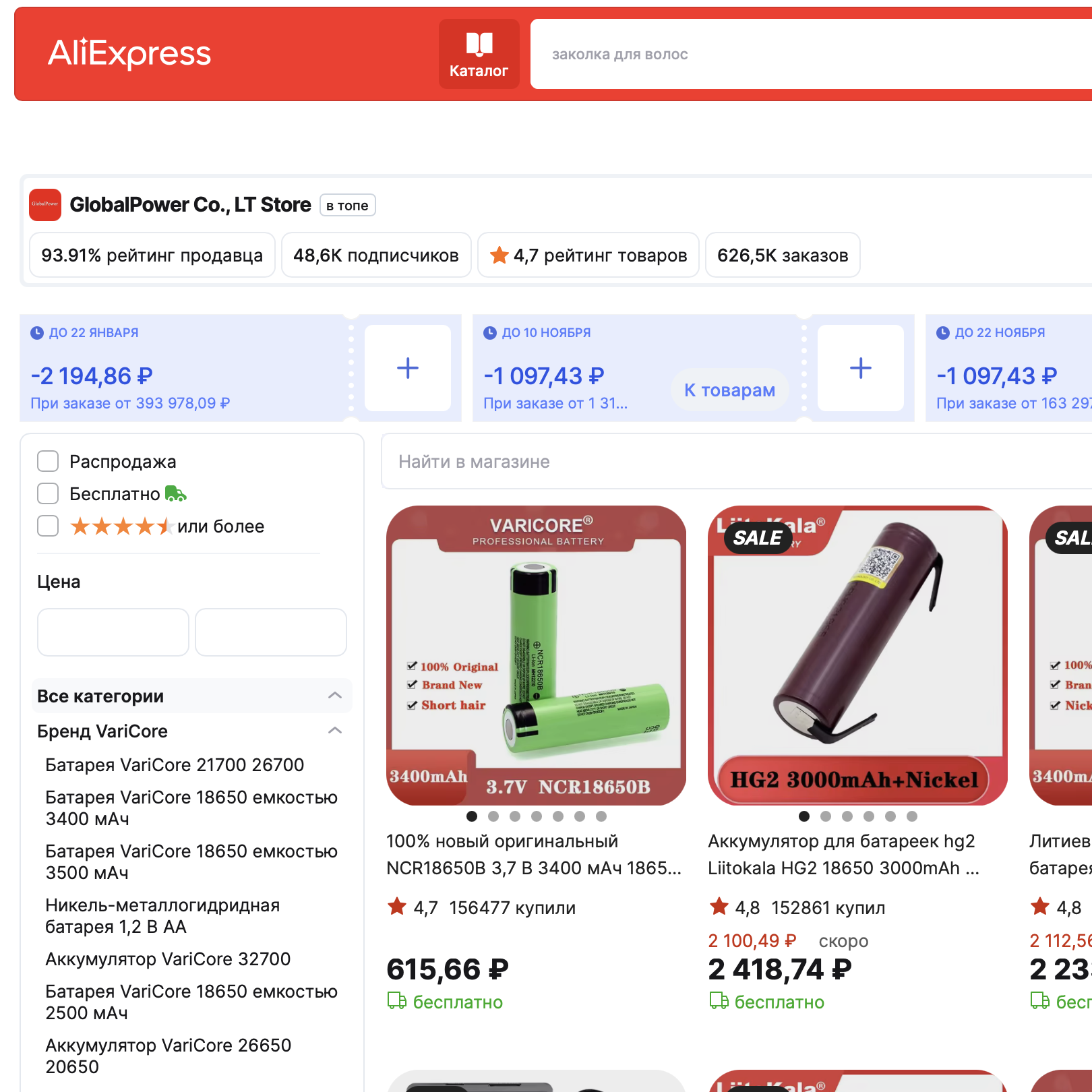The height and width of the screenshot is (1092, 1092).
Task: Open GlobalPower Co., LT Store name link
Action: point(190,205)
